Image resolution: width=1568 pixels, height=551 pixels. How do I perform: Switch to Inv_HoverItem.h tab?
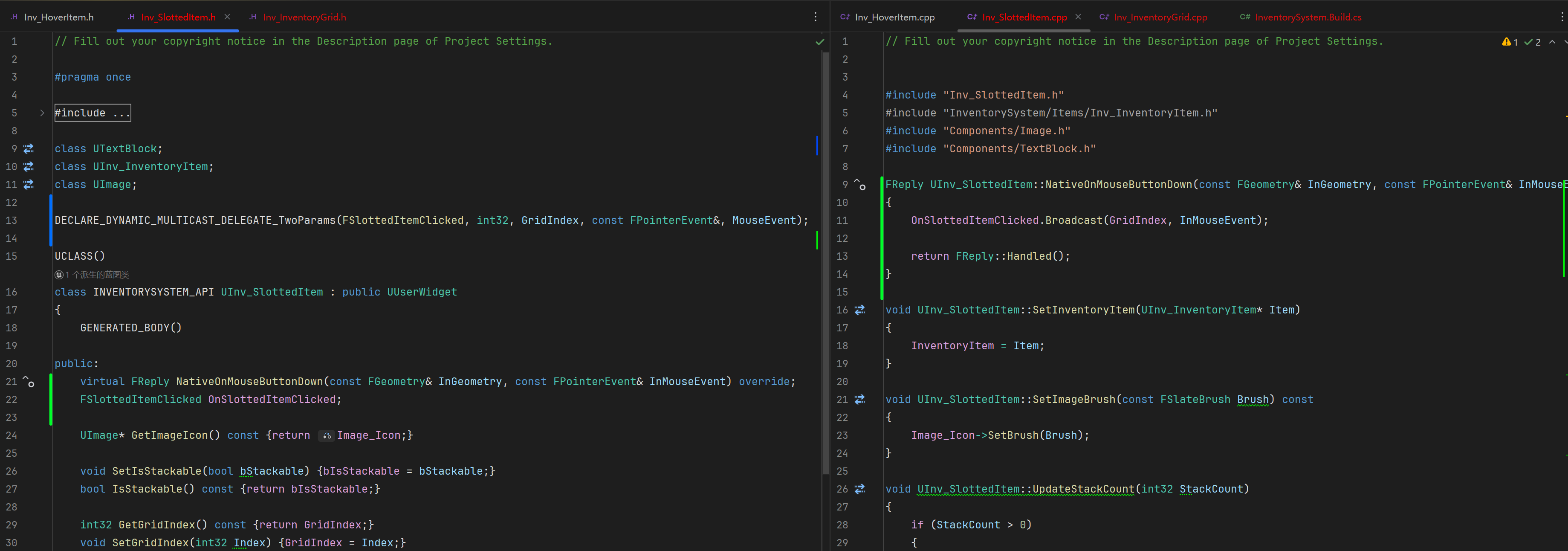[58, 17]
